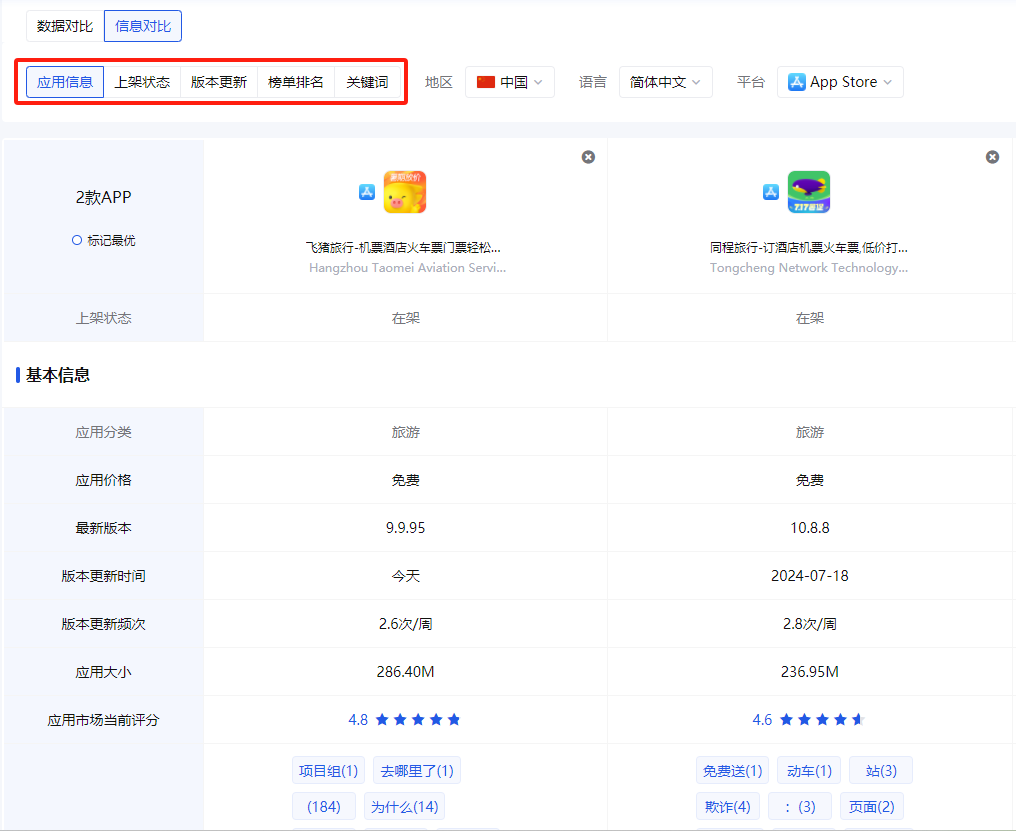Open the 地区 中国 dropdown
The width and height of the screenshot is (1016, 831).
click(x=510, y=82)
